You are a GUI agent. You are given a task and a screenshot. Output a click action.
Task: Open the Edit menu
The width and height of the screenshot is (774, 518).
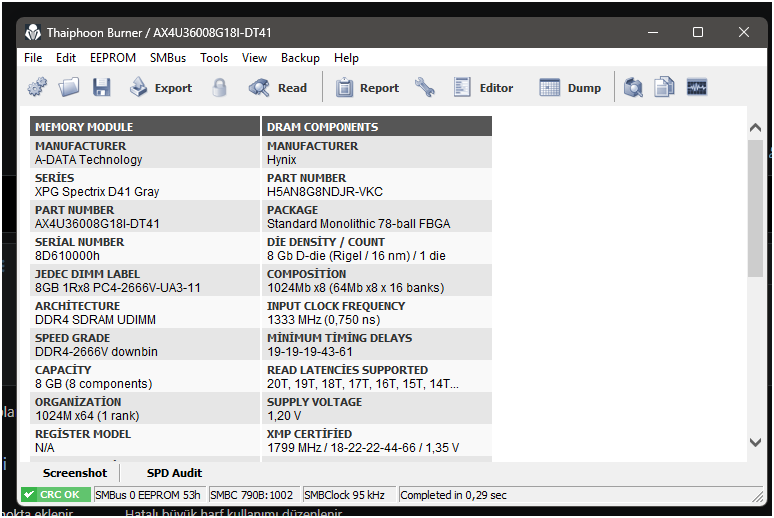[66, 58]
